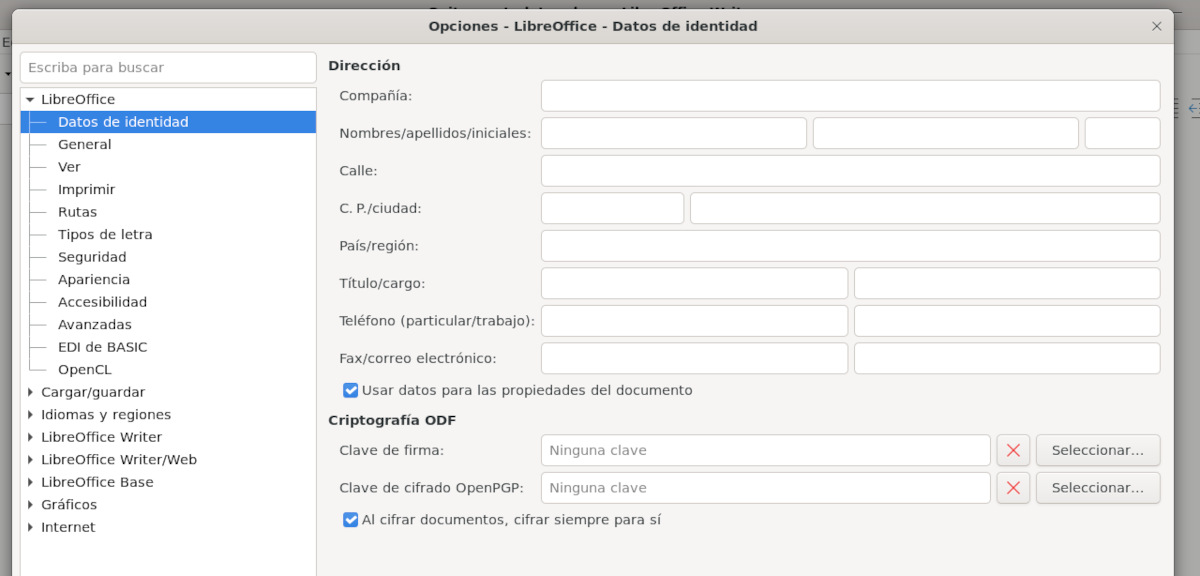Click the Clave de firma key field

(x=766, y=450)
